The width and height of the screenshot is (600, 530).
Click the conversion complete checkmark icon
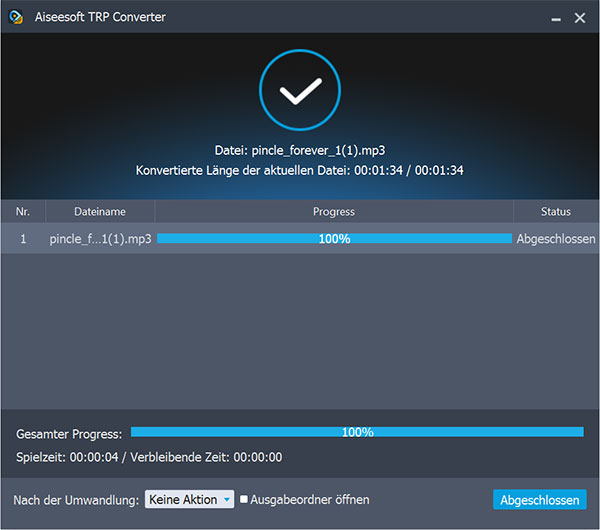[x=300, y=90]
